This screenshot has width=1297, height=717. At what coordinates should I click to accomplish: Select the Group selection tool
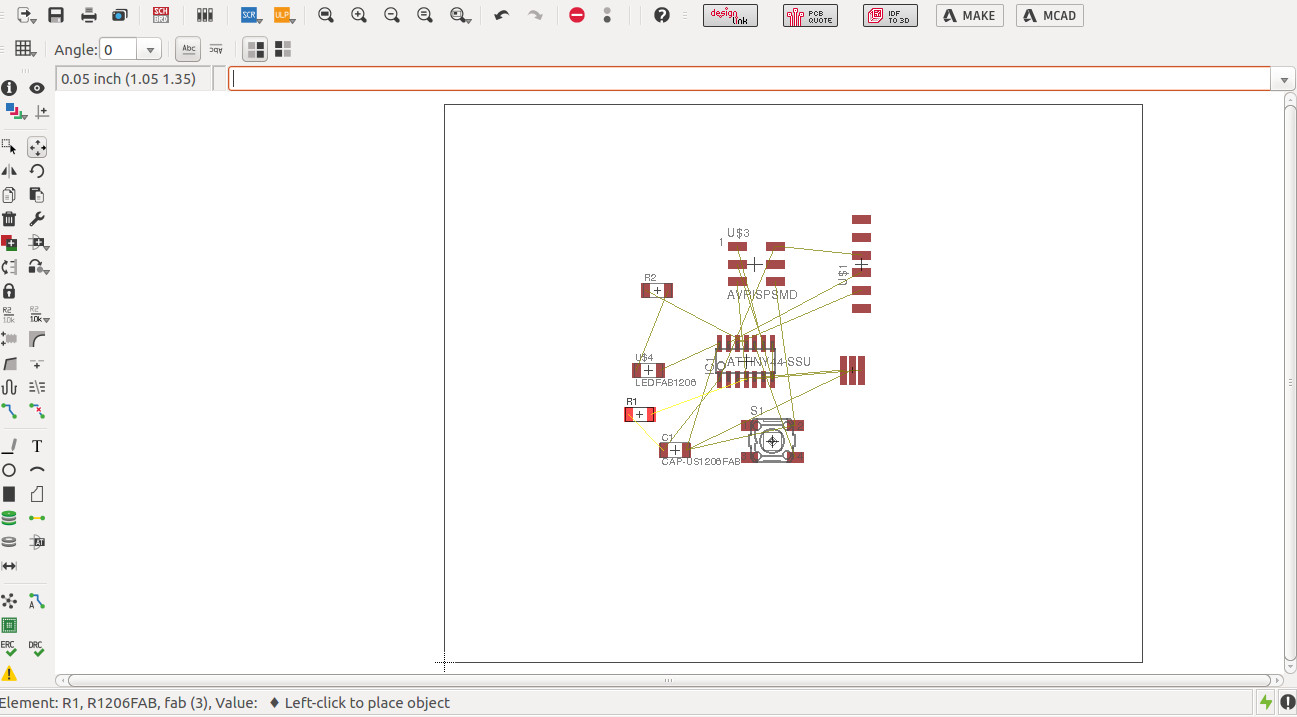9,147
